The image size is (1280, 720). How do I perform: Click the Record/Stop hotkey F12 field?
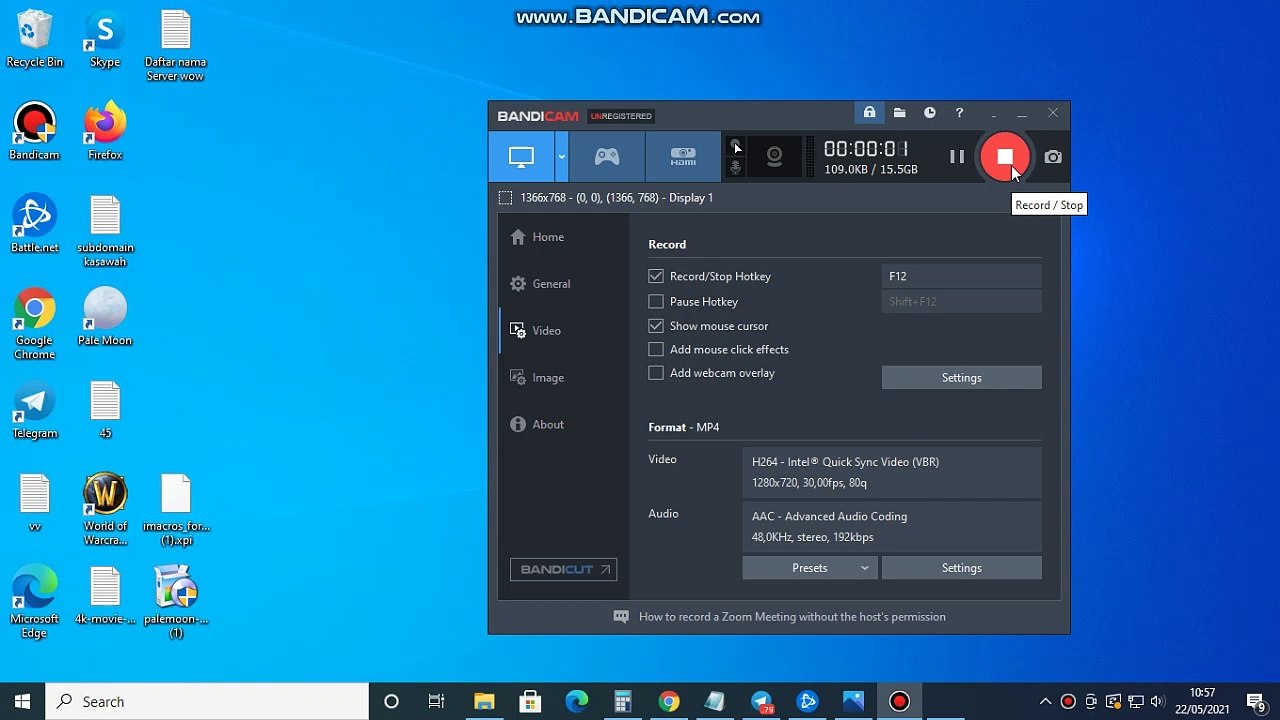pos(961,276)
